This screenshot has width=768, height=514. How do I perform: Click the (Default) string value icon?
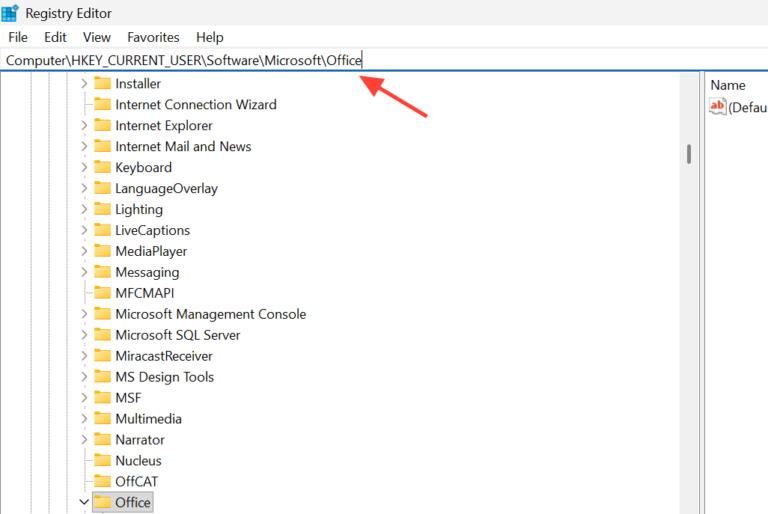click(x=718, y=106)
